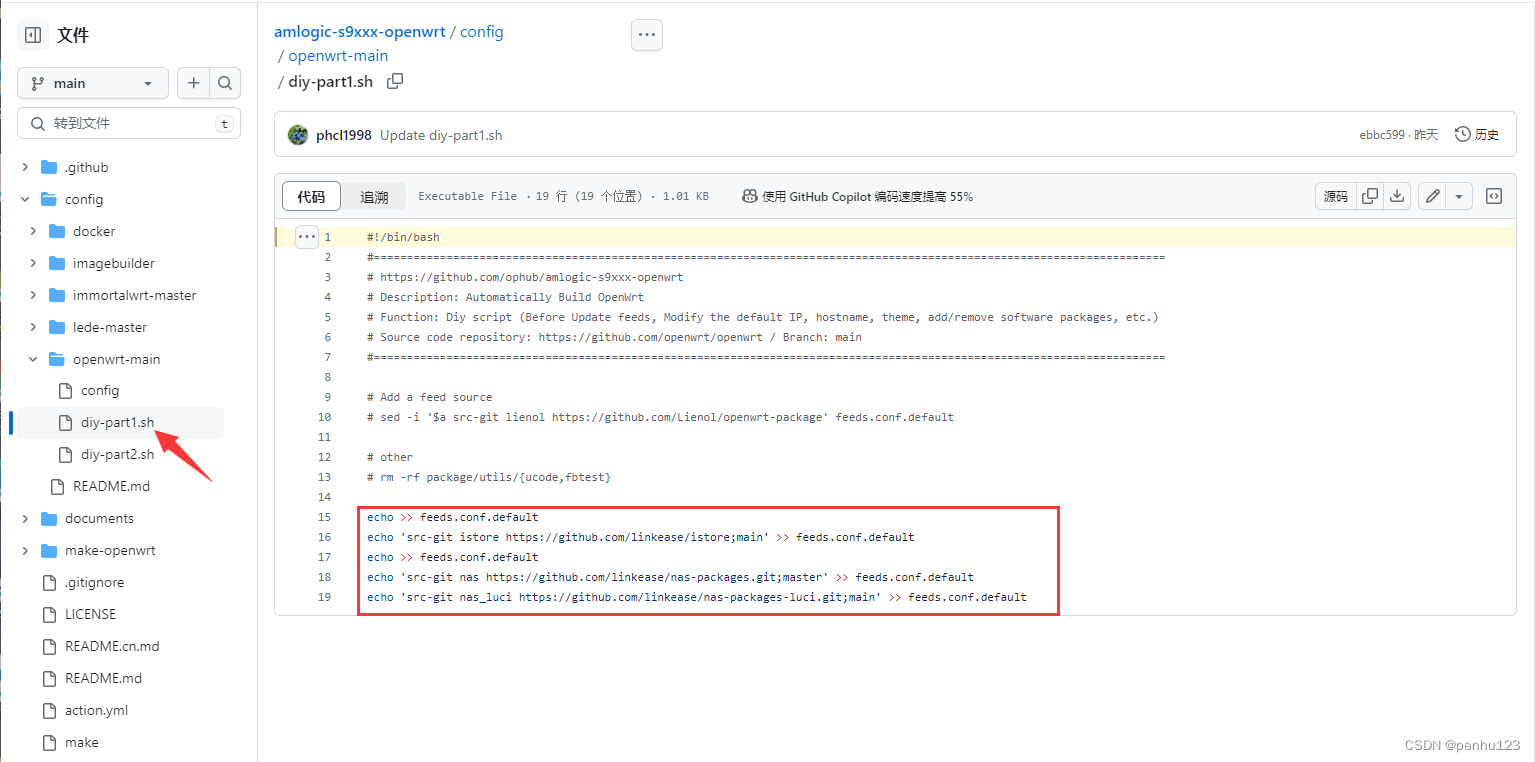Viewport: 1535px width, 762px height.
Task: Open the .gitignore file
Action: click(94, 582)
